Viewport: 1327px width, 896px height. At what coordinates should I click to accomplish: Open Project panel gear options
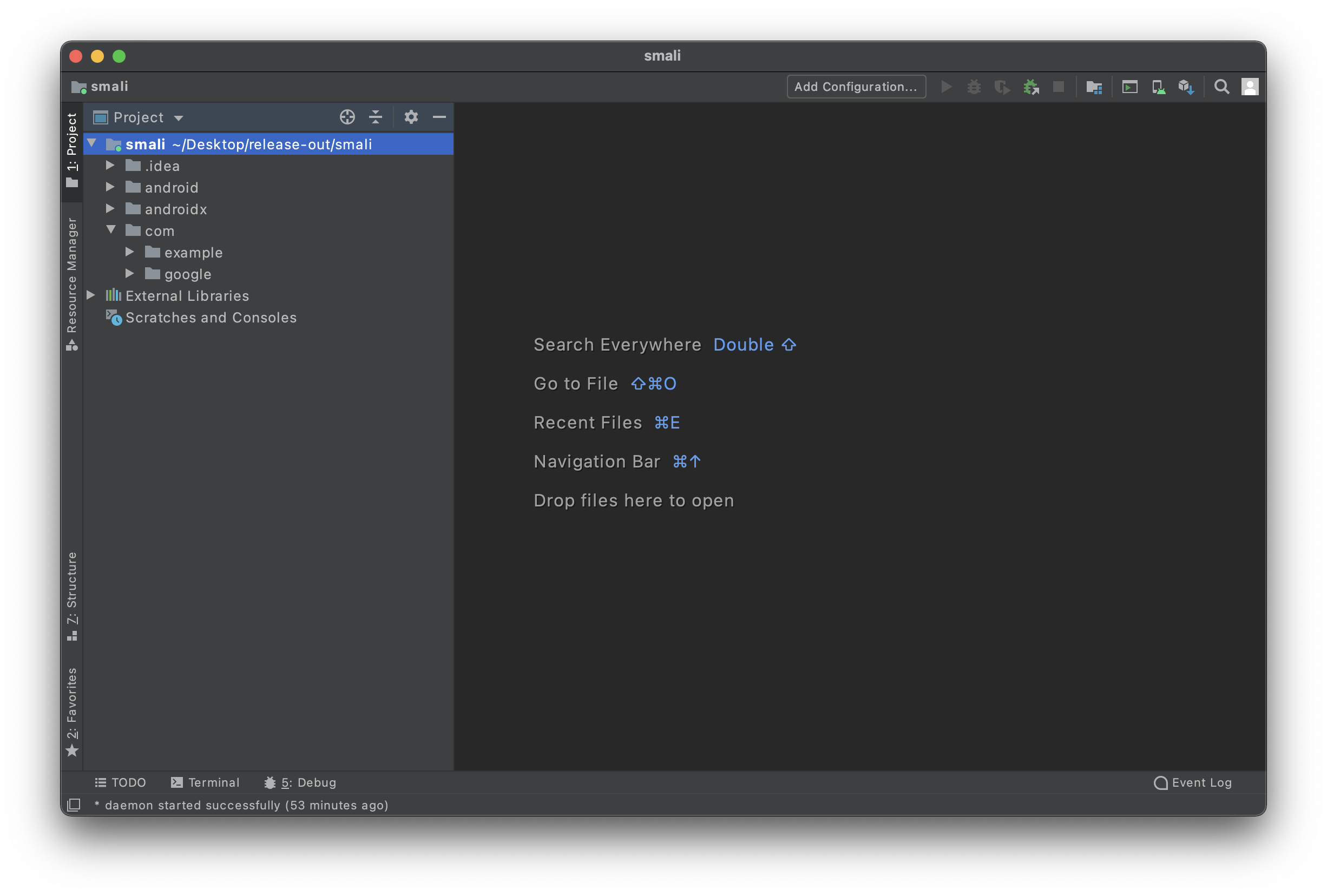(x=411, y=117)
